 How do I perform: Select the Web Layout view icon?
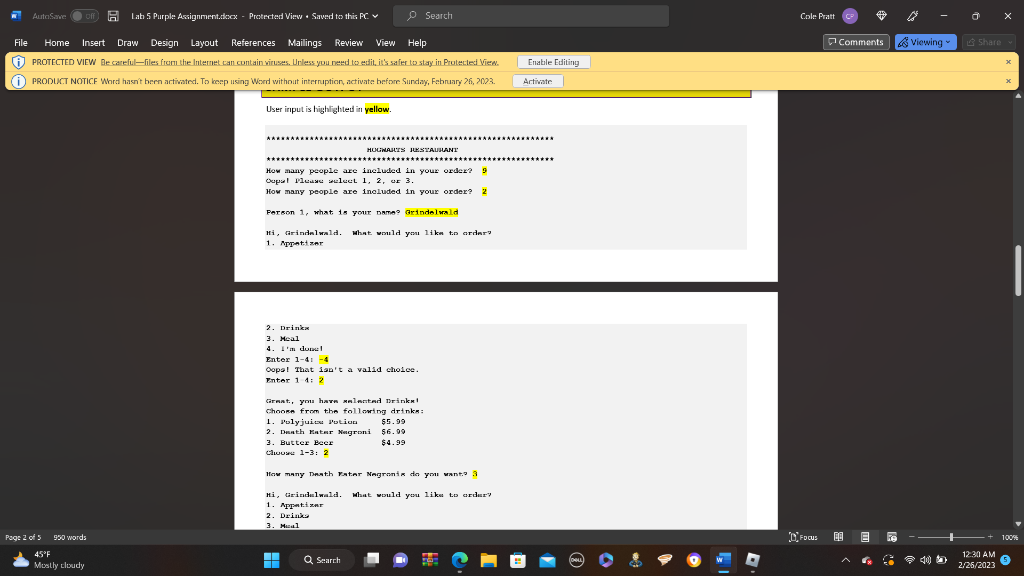[x=893, y=537]
